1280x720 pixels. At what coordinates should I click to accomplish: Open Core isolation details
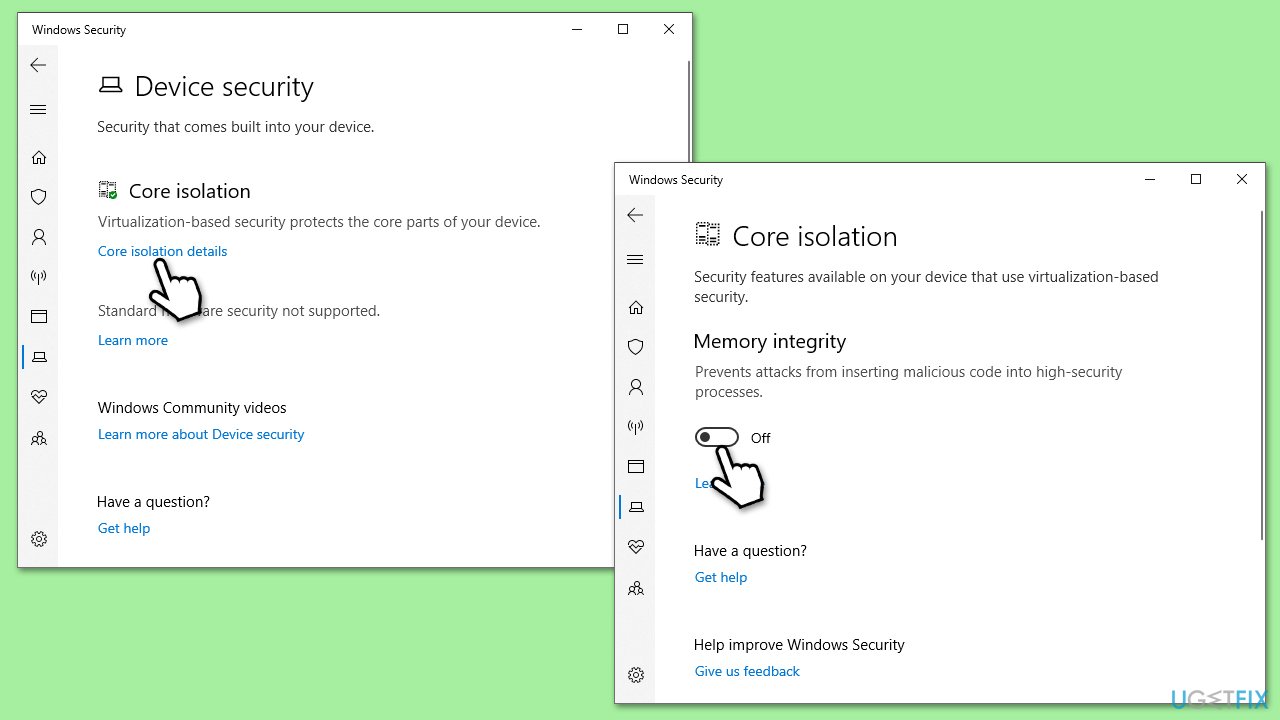[x=162, y=251]
